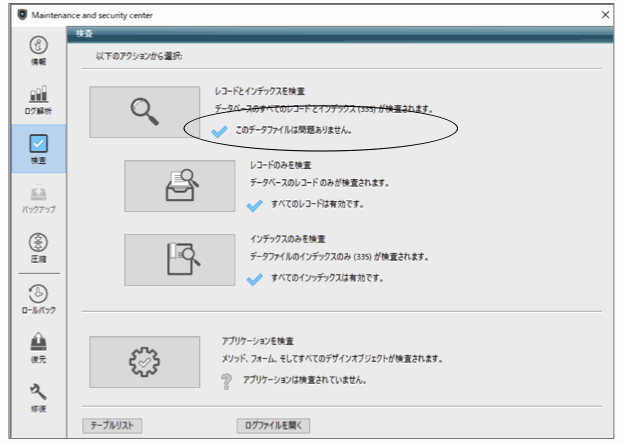Click the shield icon in title bar
The width and height of the screenshot is (626, 445).
(x=22, y=15)
